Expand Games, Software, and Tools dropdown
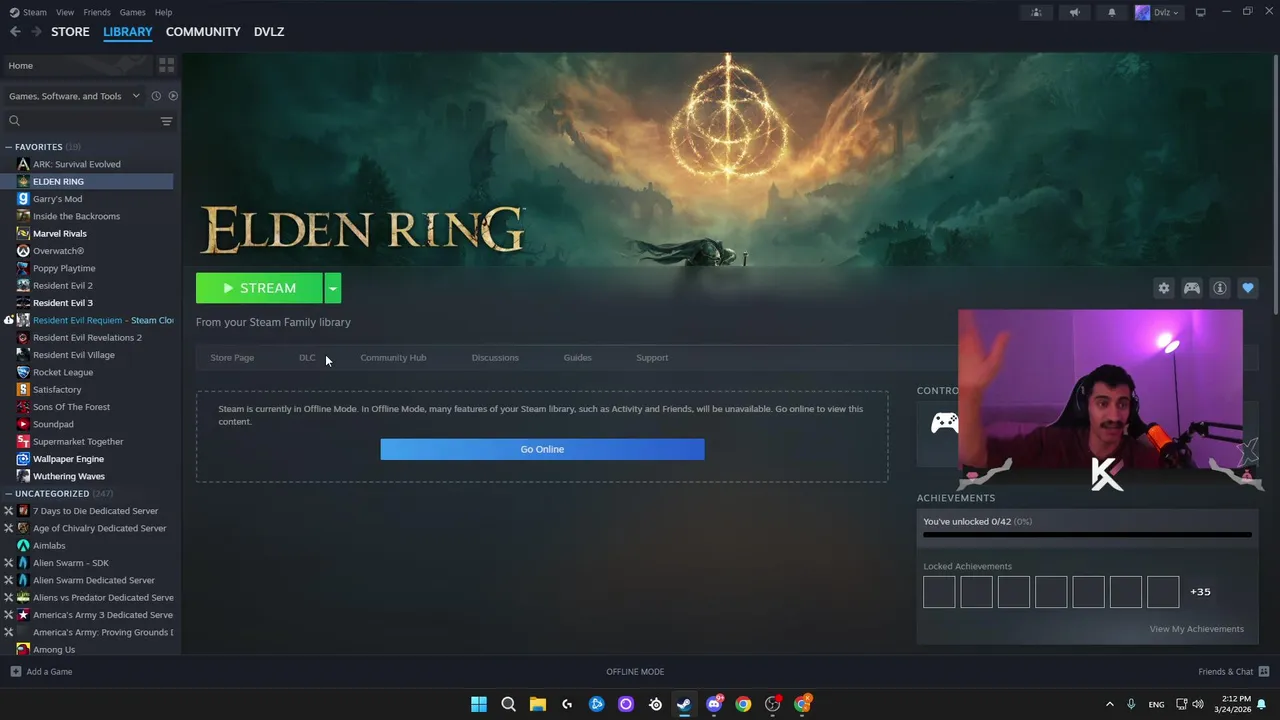1280x720 pixels. click(x=74, y=96)
